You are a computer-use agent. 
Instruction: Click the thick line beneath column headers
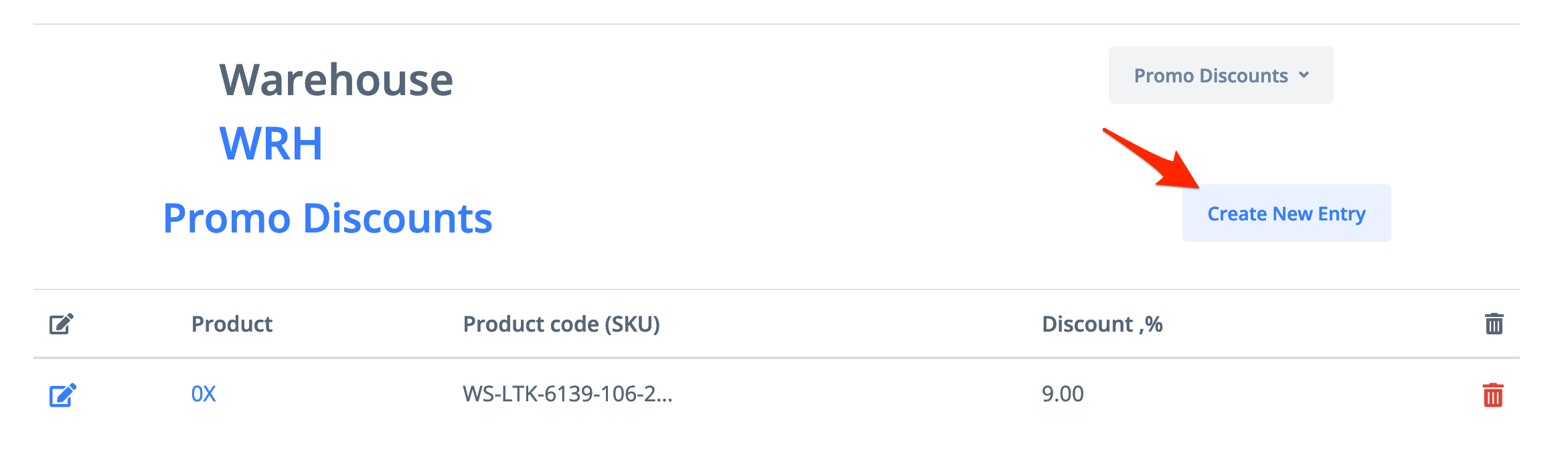click(777, 358)
